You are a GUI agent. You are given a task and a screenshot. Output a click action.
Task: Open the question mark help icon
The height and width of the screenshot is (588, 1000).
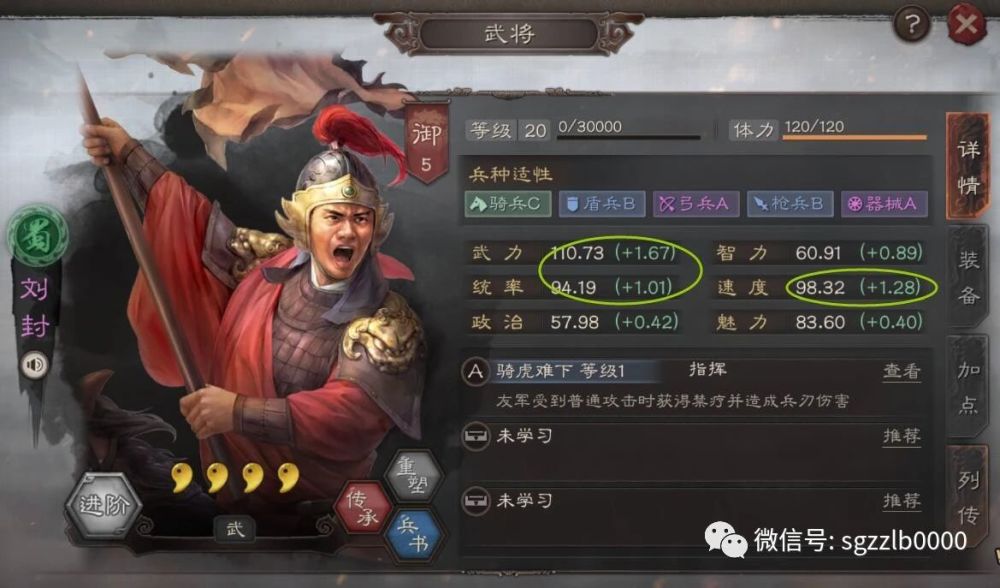point(912,24)
